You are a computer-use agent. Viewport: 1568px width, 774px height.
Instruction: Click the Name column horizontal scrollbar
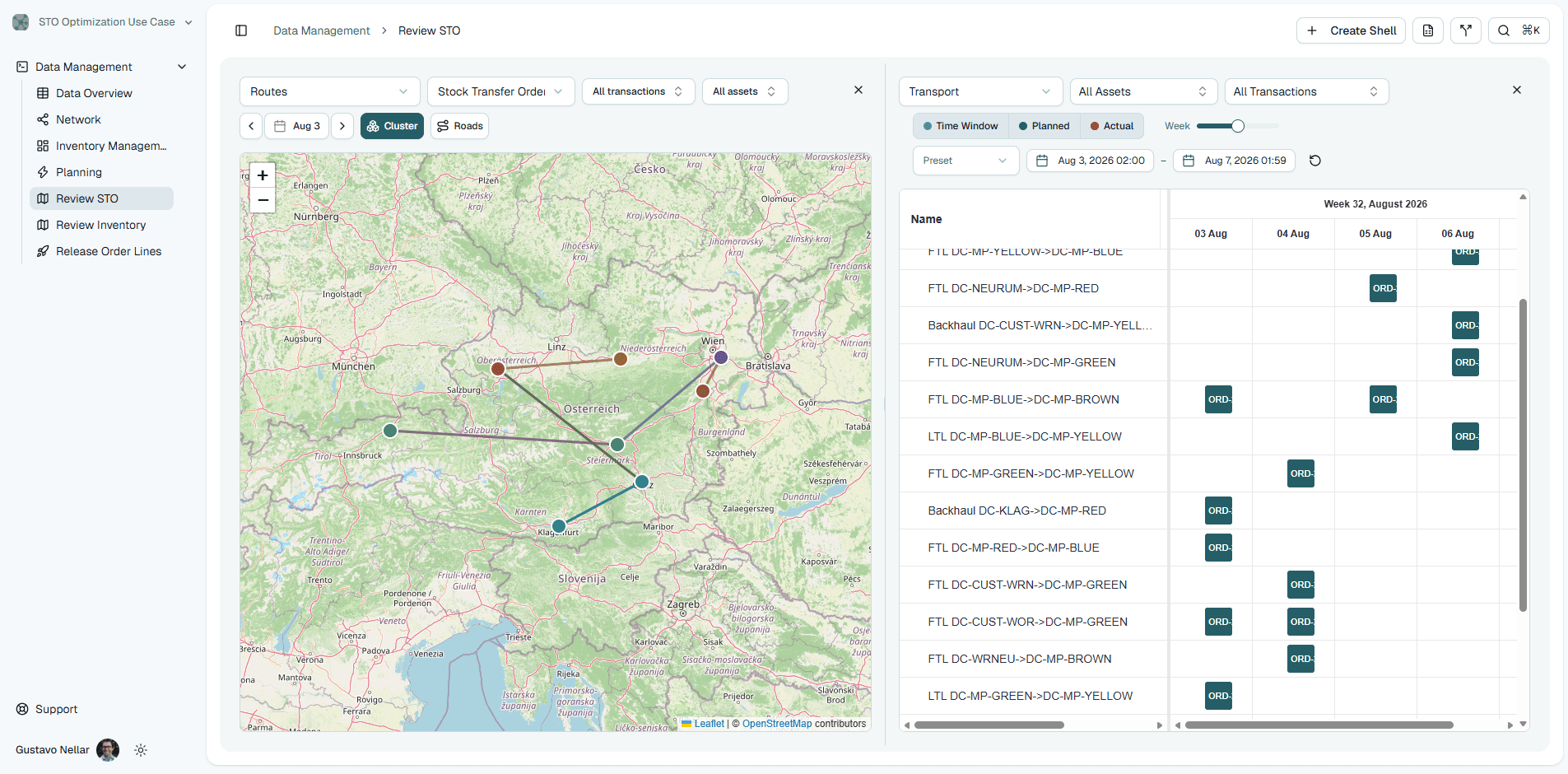(x=989, y=725)
